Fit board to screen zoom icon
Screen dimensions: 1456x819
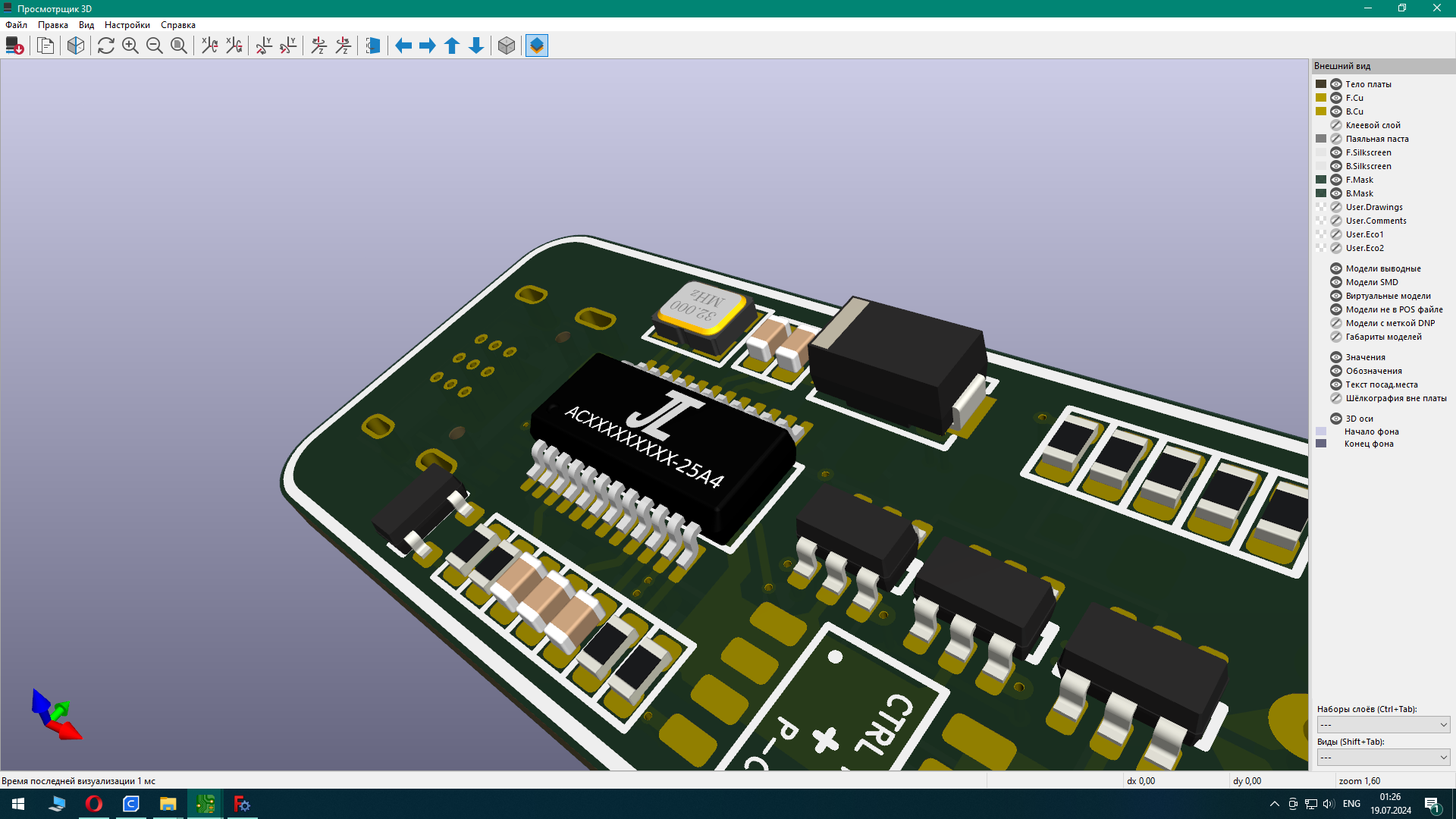179,45
